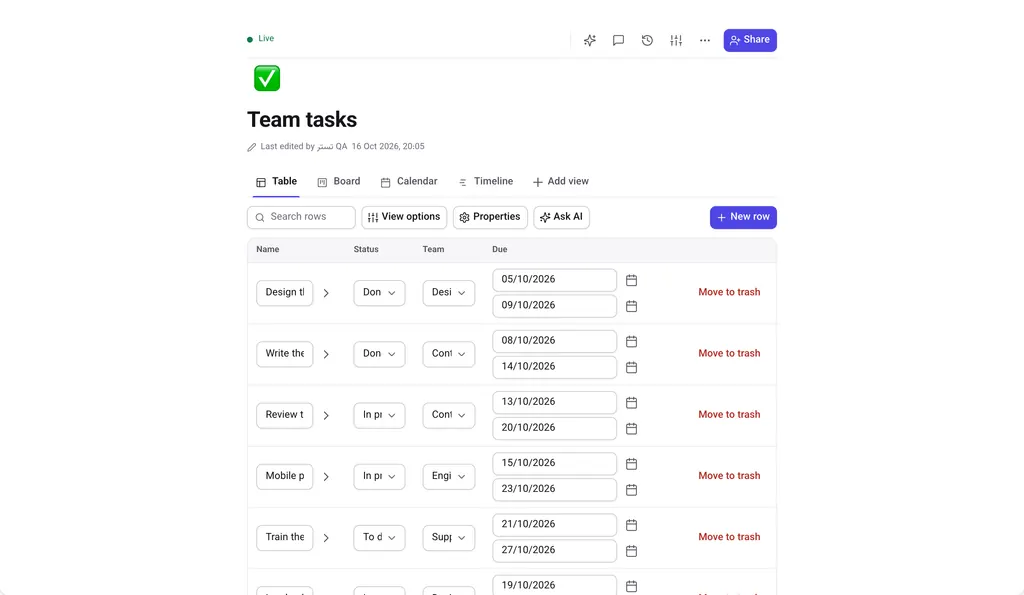This screenshot has width=1024, height=595.
Task: Expand the Write the row with chevron
Action: click(x=326, y=355)
